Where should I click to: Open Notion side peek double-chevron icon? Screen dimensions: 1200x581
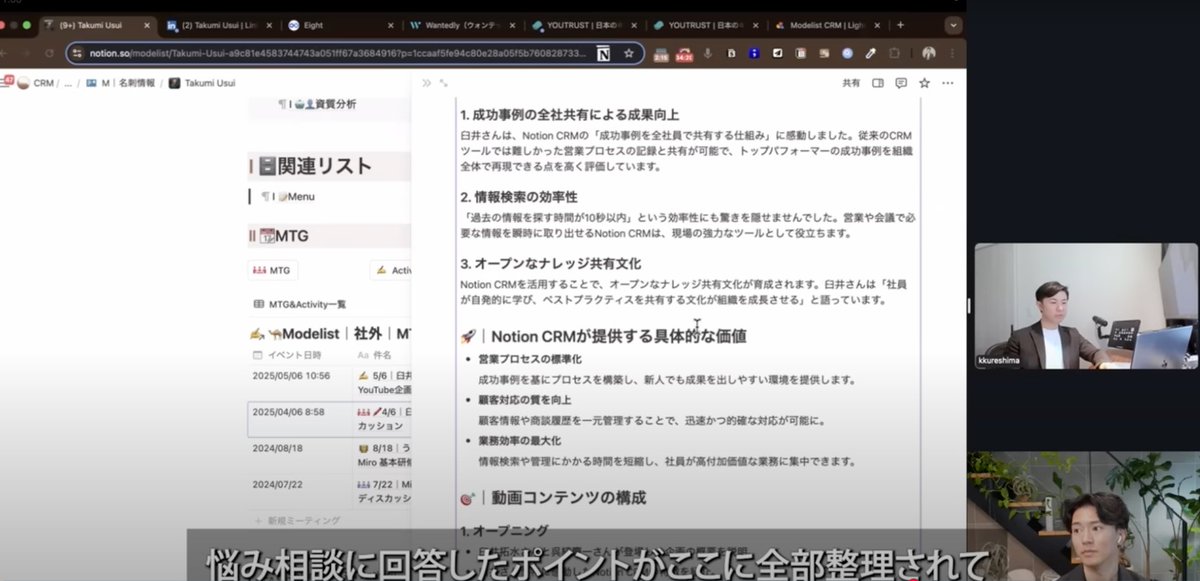[426, 83]
